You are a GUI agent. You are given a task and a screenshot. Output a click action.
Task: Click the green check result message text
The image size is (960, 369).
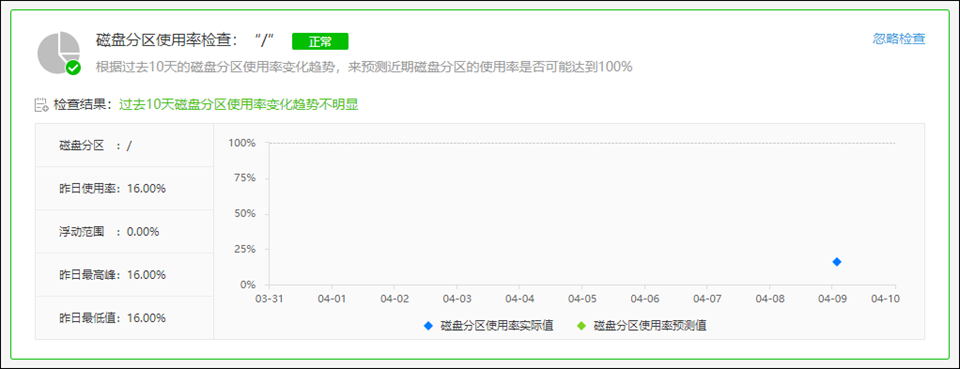(x=238, y=105)
